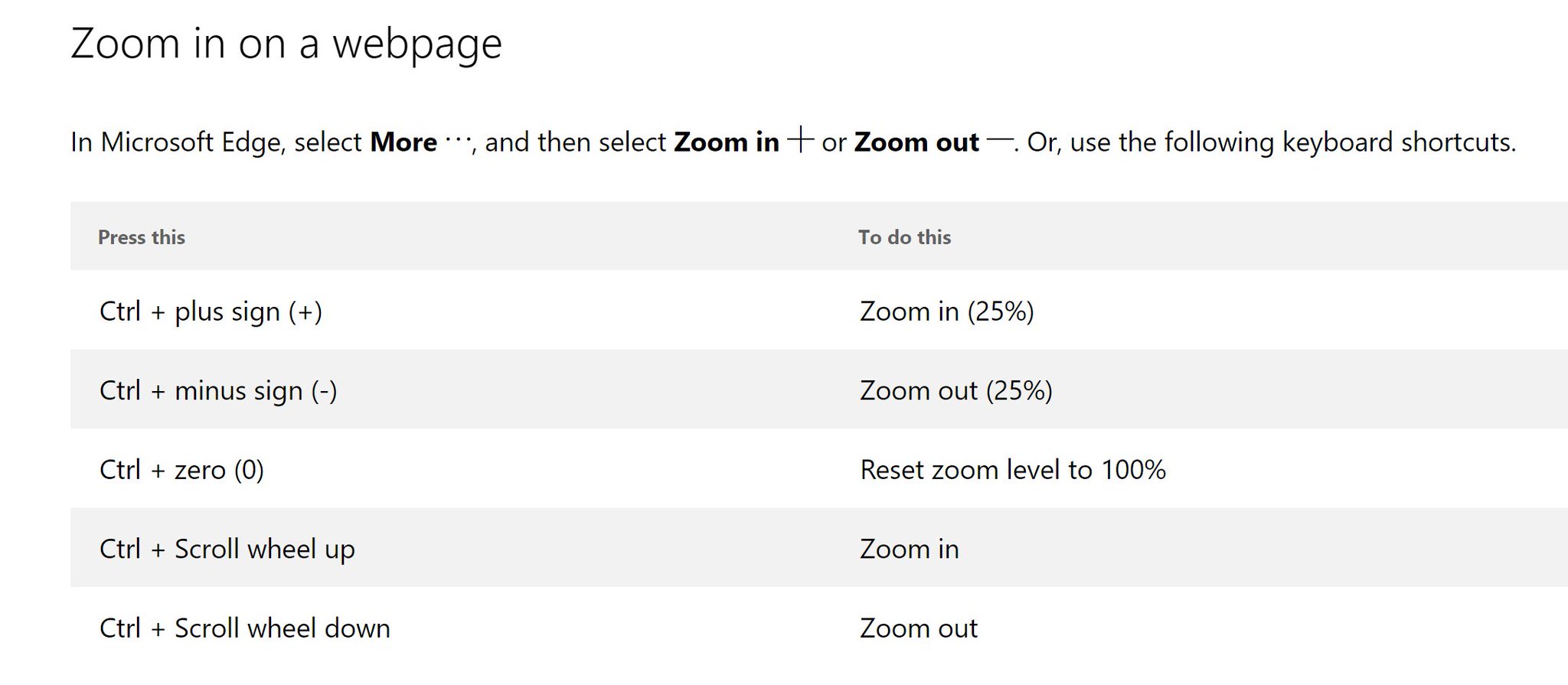Select the 'Ctrl + zero (0)' shortcut text
The width and height of the screenshot is (1568, 685).
pos(181,470)
